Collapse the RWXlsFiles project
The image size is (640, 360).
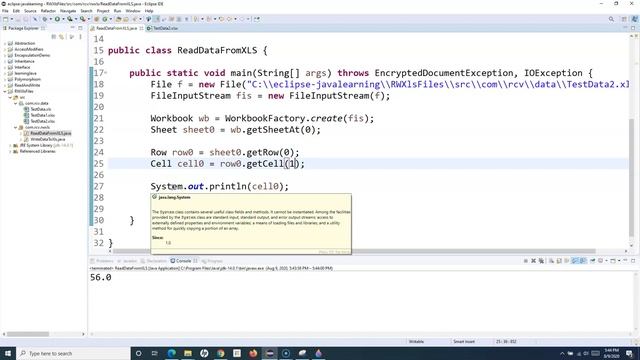point(5,91)
